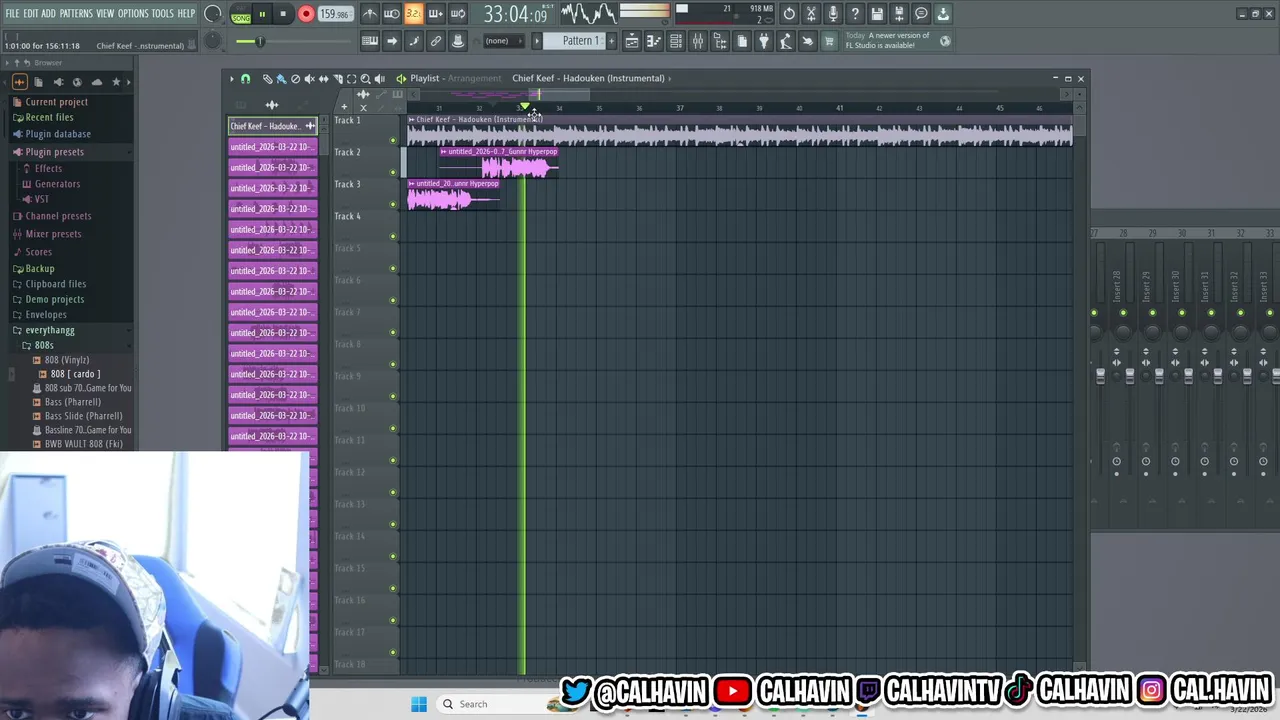Viewport: 1280px width, 720px height.
Task: Add new pattern with plus button
Action: tap(612, 41)
